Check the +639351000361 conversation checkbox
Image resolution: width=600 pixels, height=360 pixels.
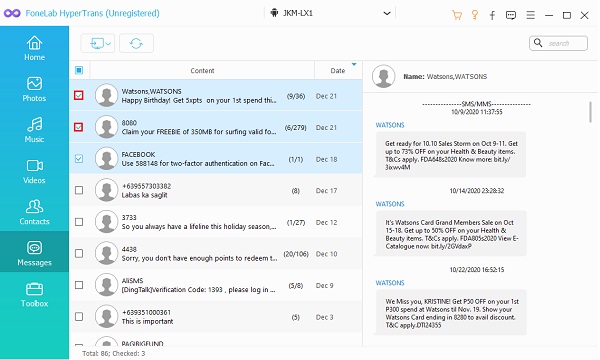click(79, 316)
